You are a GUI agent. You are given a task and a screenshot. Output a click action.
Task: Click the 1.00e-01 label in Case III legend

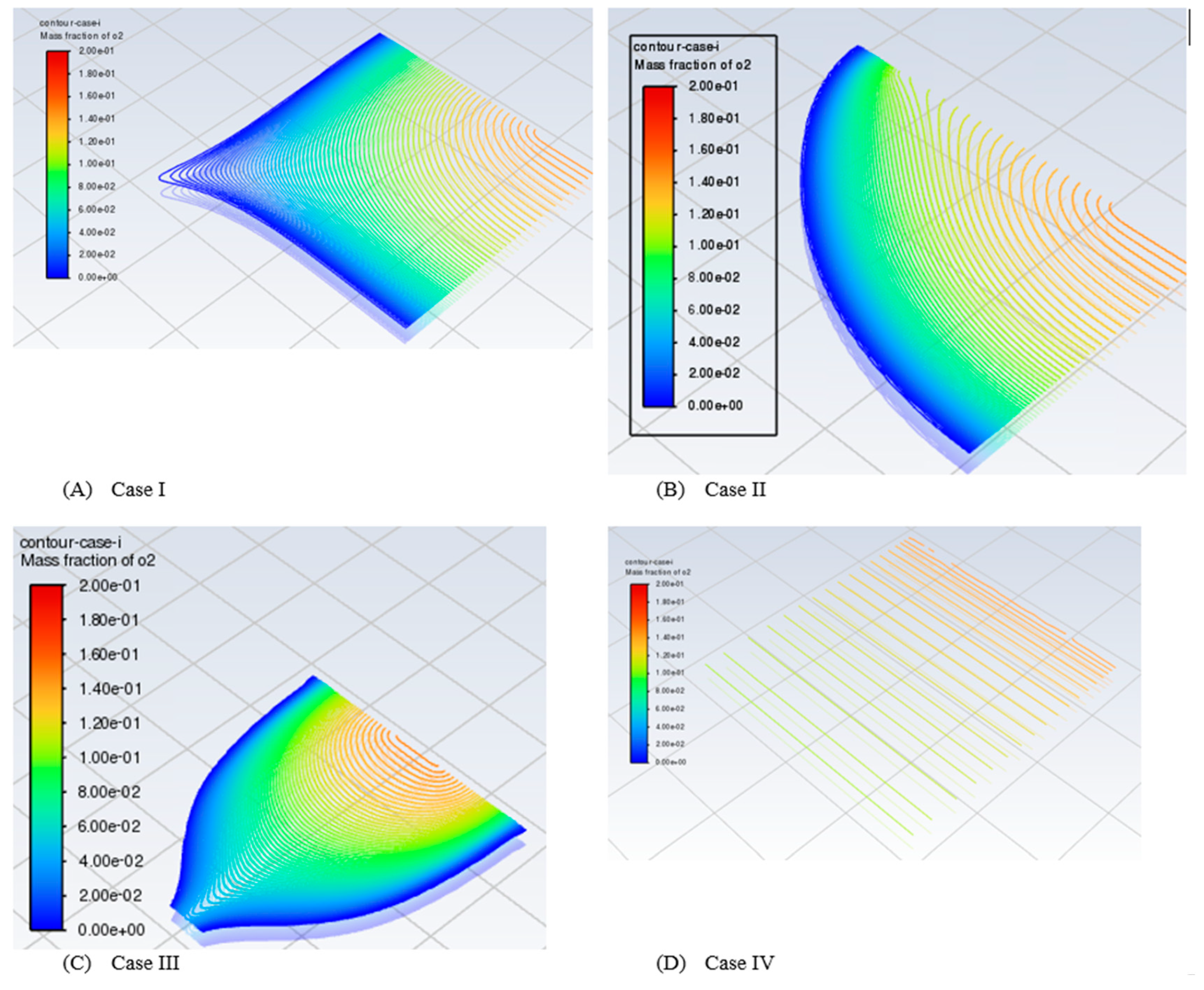109,757
